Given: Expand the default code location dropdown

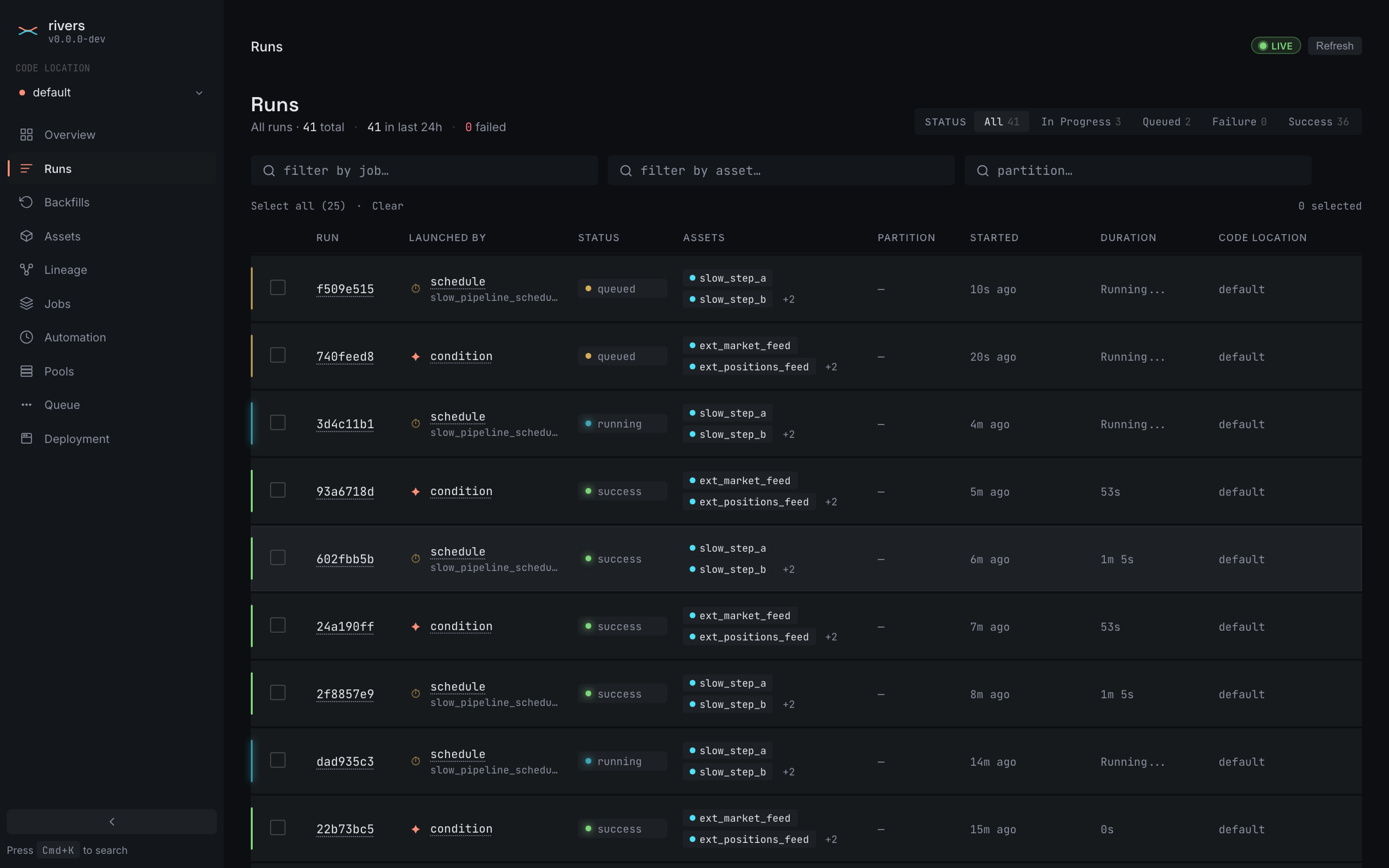Looking at the screenshot, I should point(111,93).
